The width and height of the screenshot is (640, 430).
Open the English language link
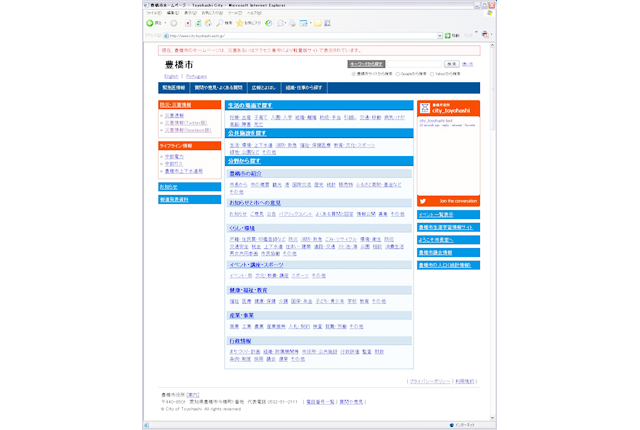point(171,76)
